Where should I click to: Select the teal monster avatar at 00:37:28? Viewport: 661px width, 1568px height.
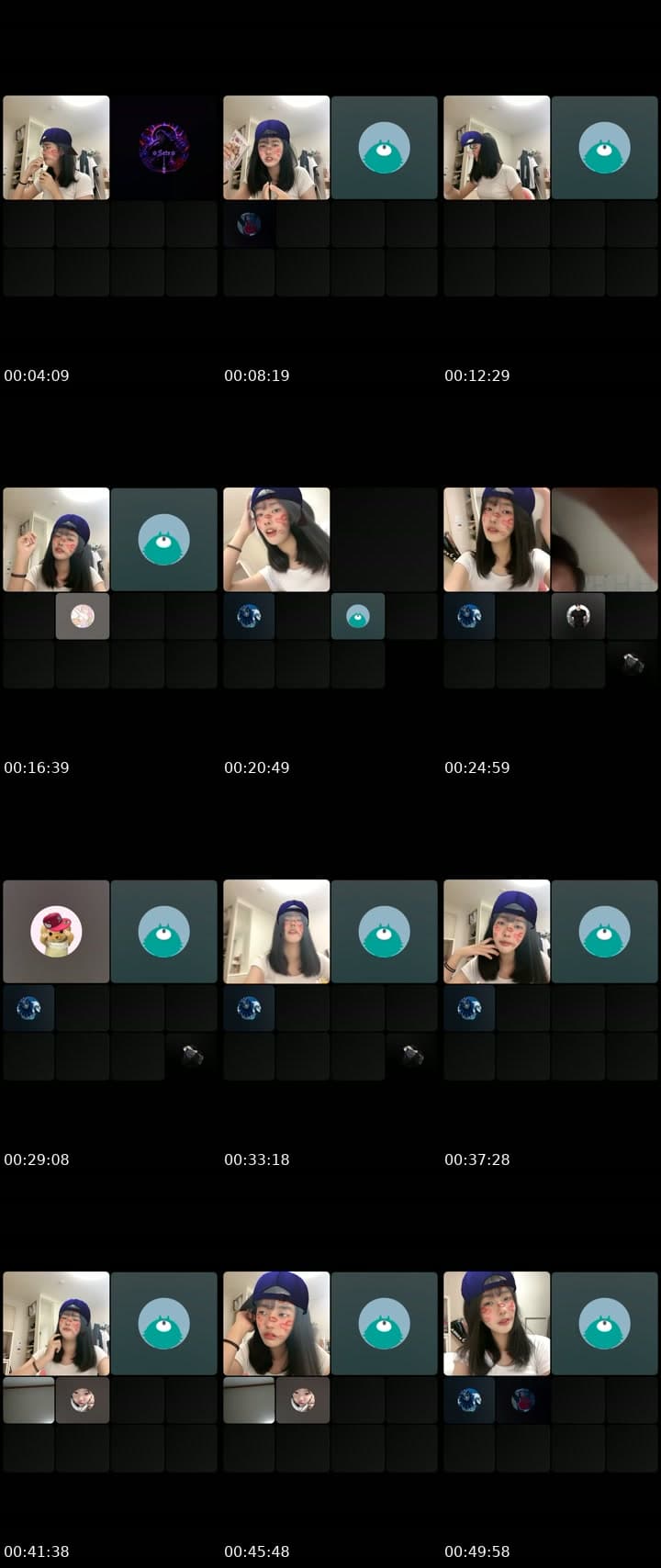pyautogui.click(x=605, y=932)
